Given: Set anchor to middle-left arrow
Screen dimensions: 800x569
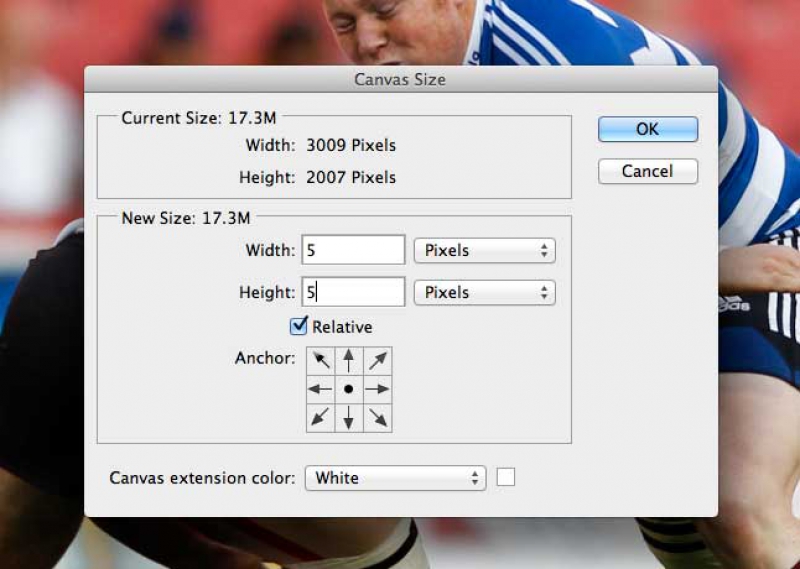Looking at the screenshot, I should click(x=320, y=389).
